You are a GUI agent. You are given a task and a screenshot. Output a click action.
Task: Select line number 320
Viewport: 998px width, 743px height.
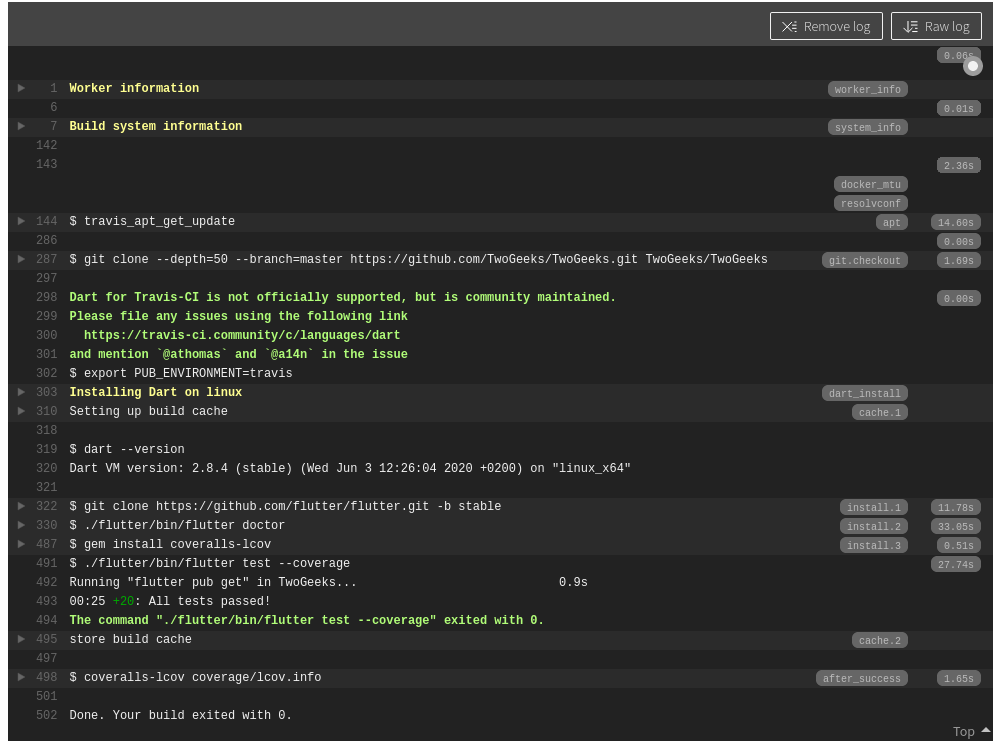[x=46, y=468]
